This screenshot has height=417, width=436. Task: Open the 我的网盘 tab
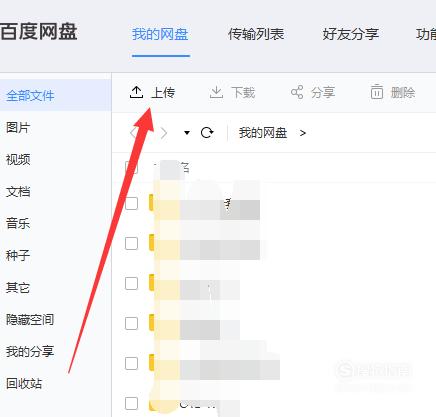click(160, 34)
